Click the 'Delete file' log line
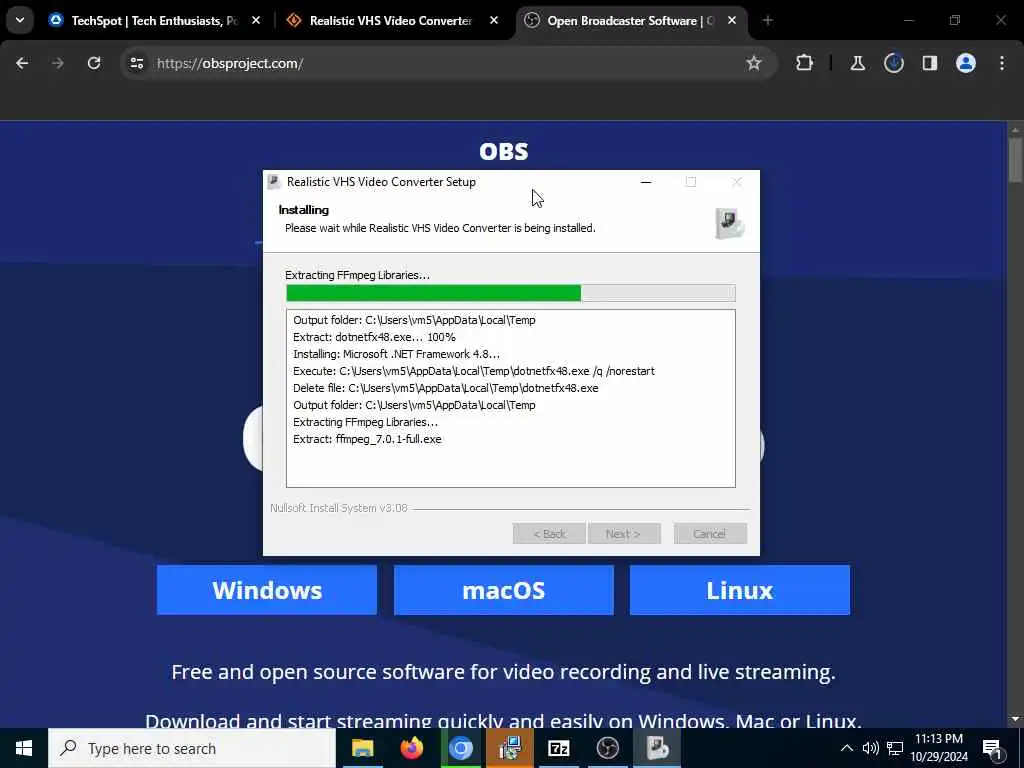Screen dimensions: 1024x768 pos(445,388)
